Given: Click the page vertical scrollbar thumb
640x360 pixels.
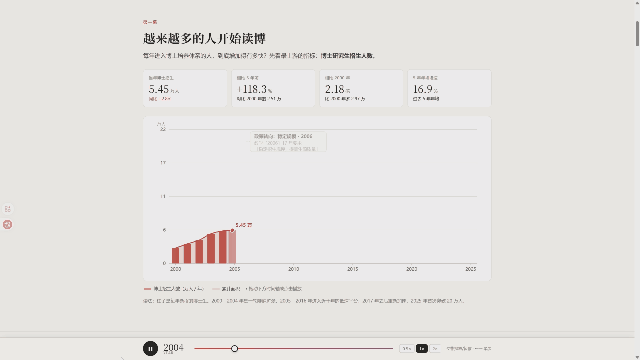Looking at the screenshot, I should pyautogui.click(x=637, y=33).
